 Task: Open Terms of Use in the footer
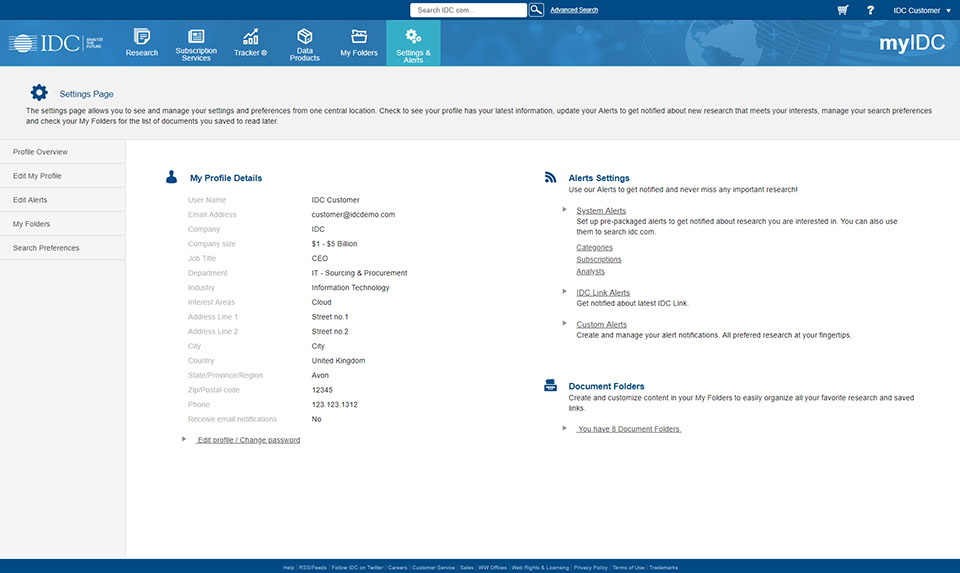628,567
